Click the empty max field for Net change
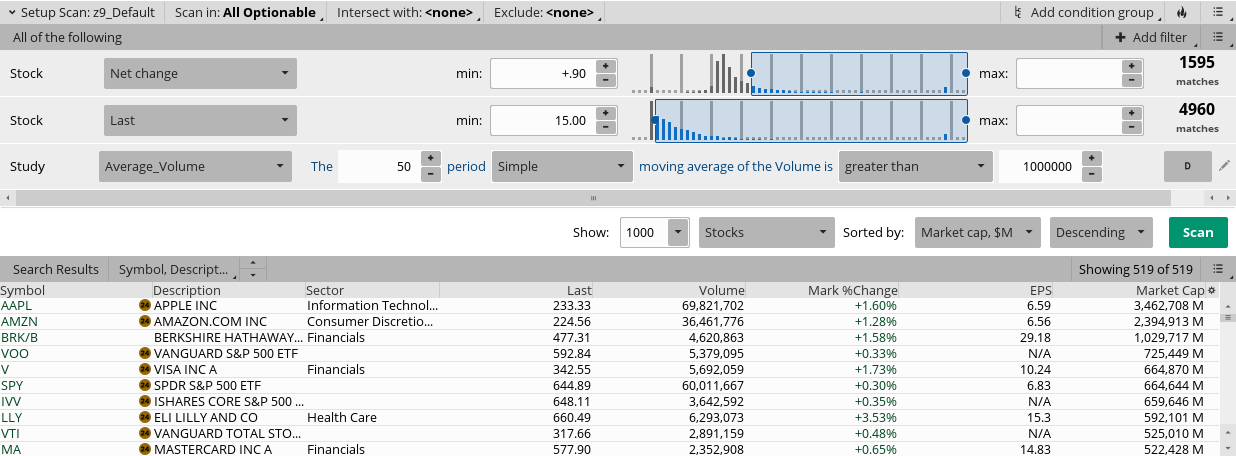The height and width of the screenshot is (456, 1236). click(1069, 74)
